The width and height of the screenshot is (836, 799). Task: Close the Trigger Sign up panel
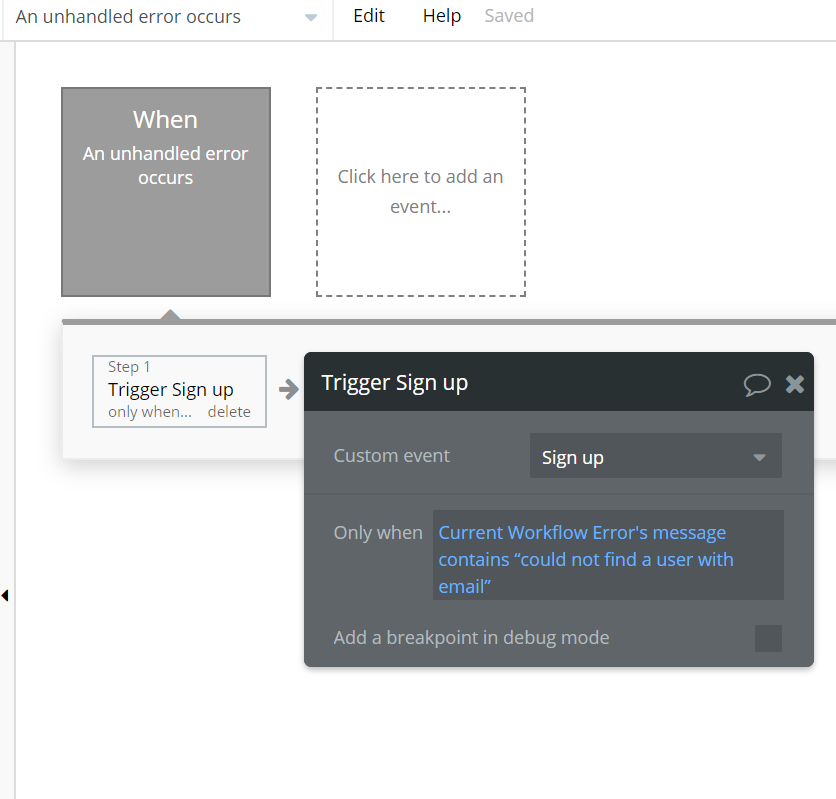point(794,384)
